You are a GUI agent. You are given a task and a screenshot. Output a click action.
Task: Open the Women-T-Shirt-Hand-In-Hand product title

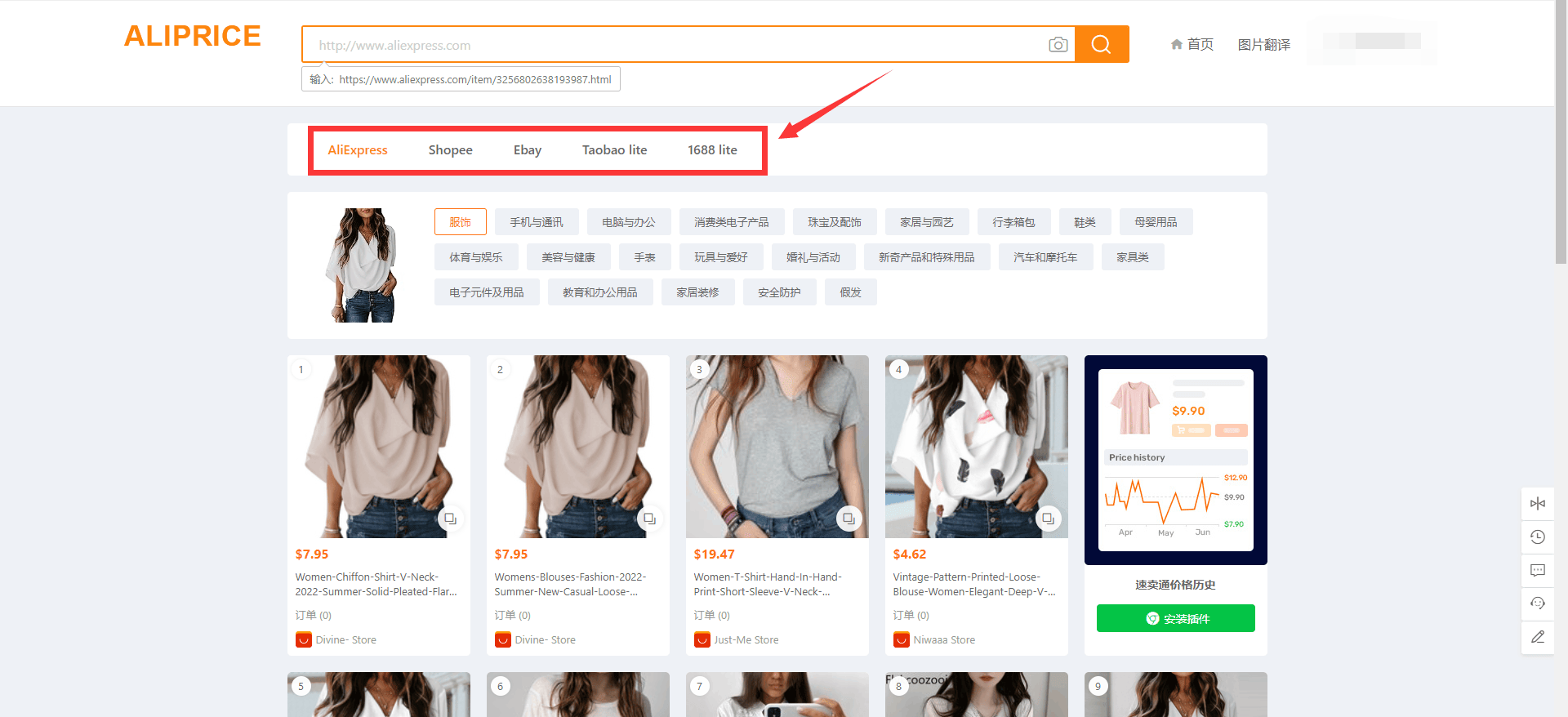(x=768, y=585)
